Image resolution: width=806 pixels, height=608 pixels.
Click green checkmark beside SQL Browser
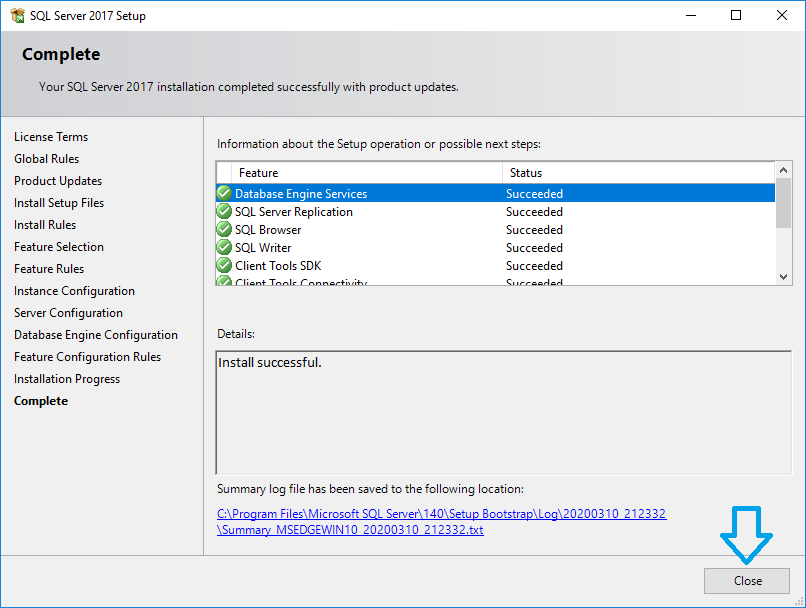(224, 230)
